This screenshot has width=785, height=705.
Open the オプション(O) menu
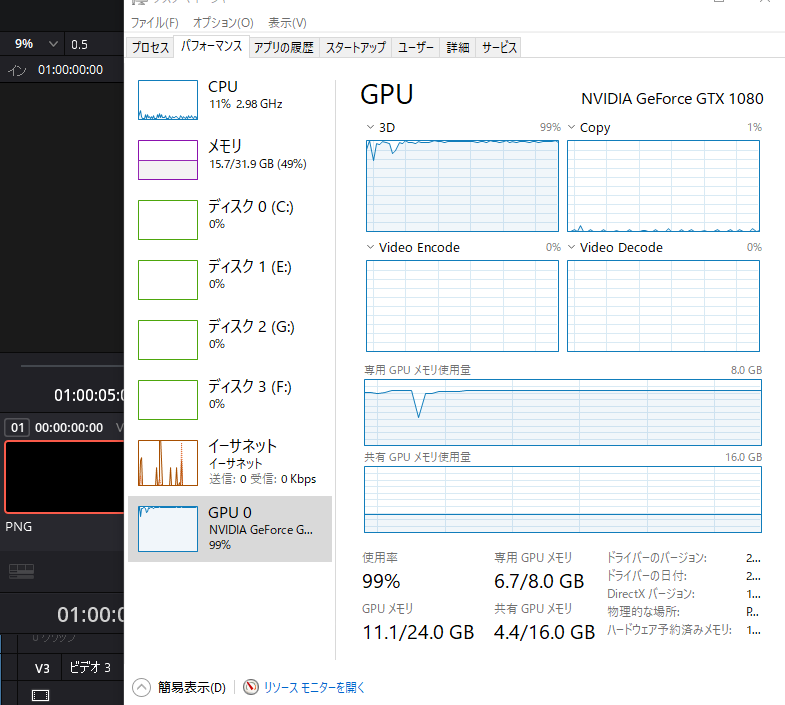[223, 22]
